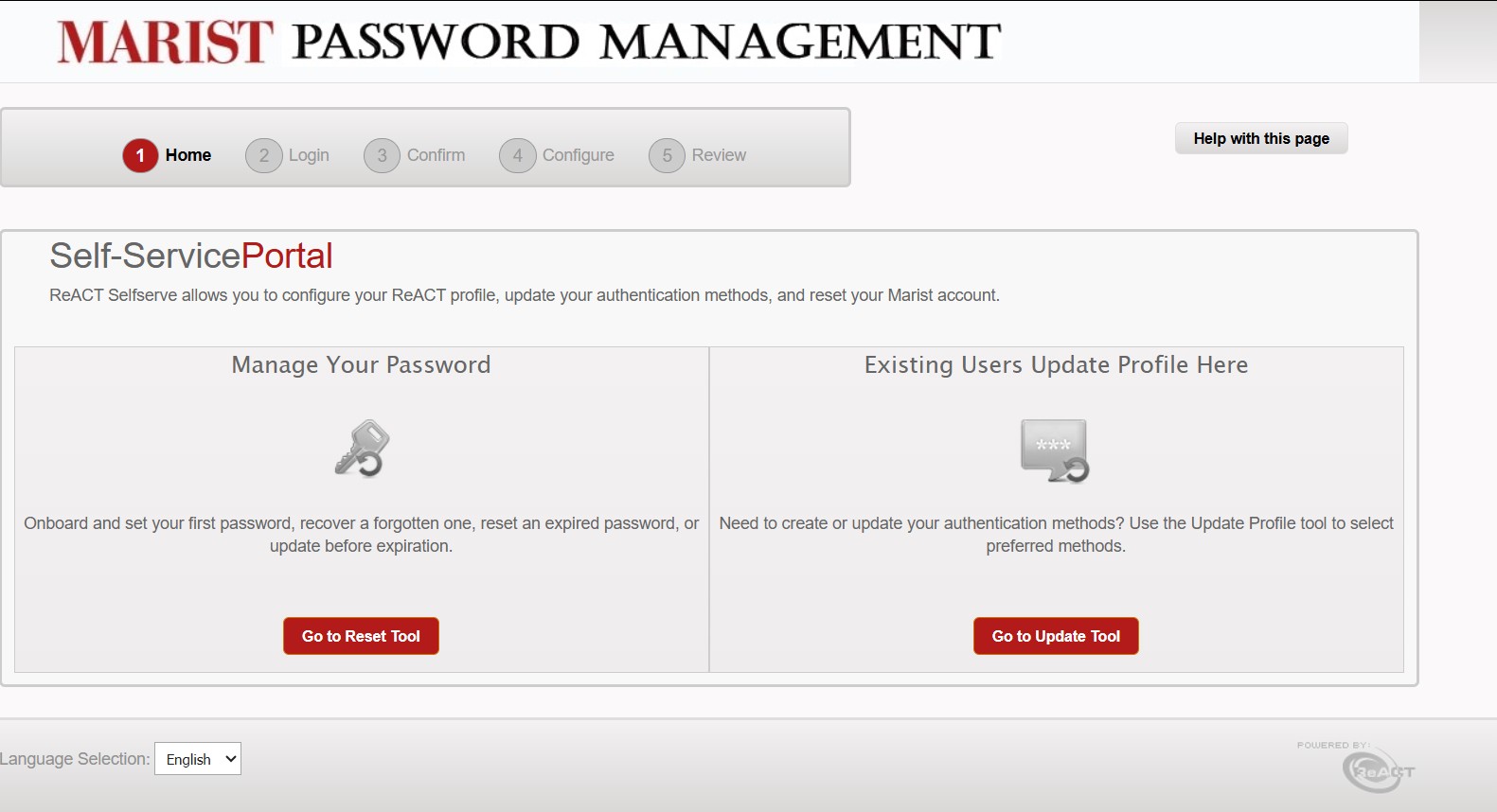Screen dimensions: 1497x812
Task: Click the password box icon for Update Profile
Action: 1055,450
